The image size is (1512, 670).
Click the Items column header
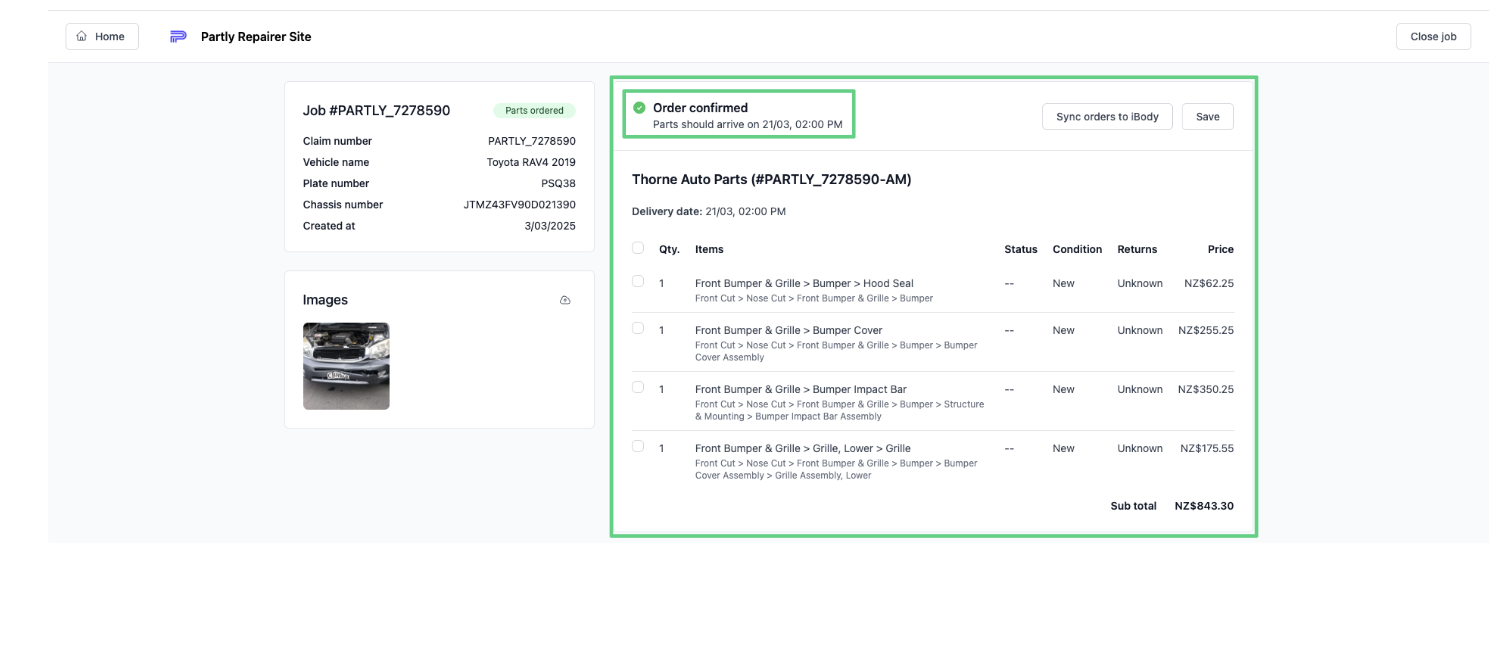(709, 249)
